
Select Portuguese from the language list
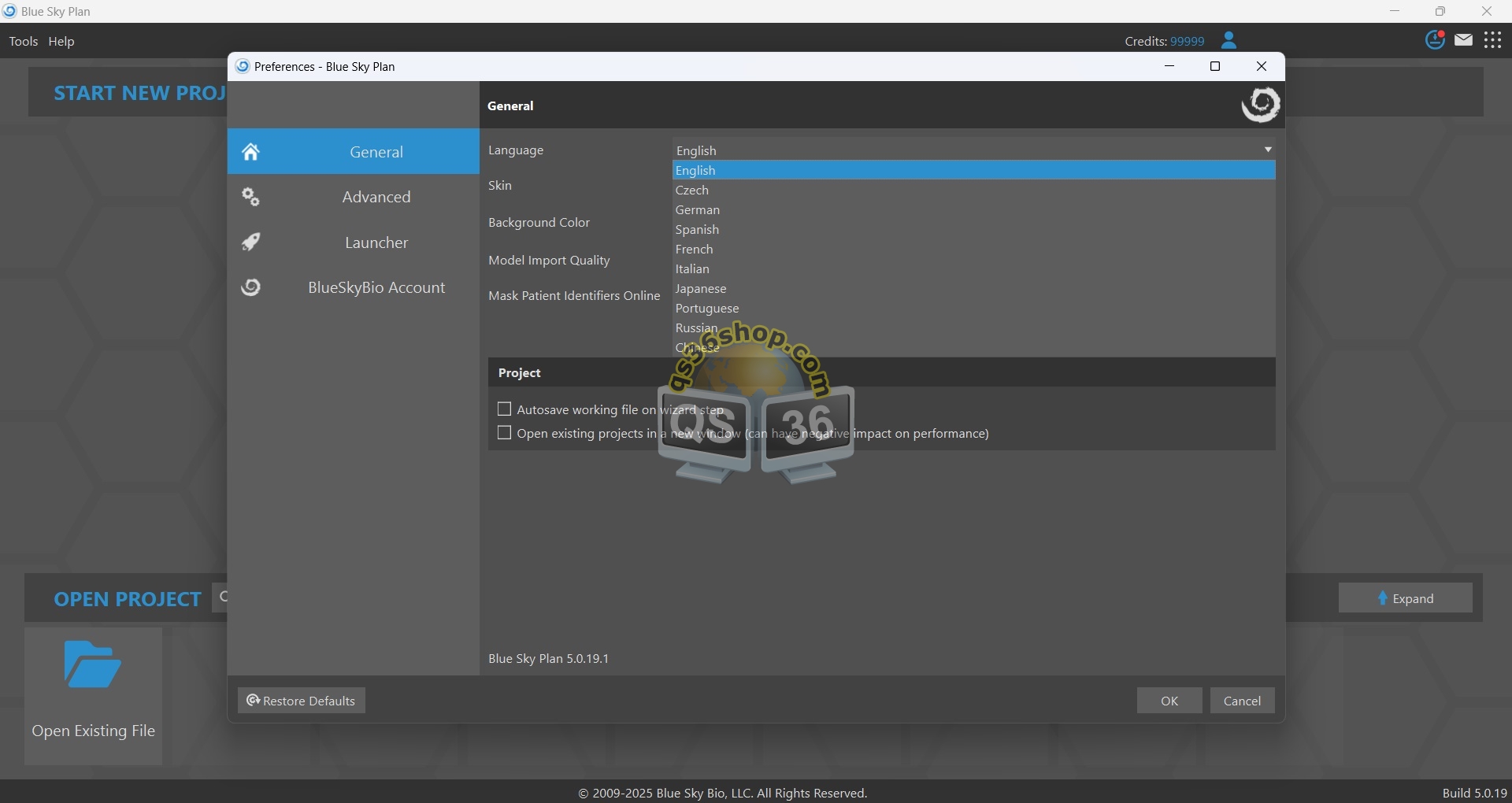973,308
